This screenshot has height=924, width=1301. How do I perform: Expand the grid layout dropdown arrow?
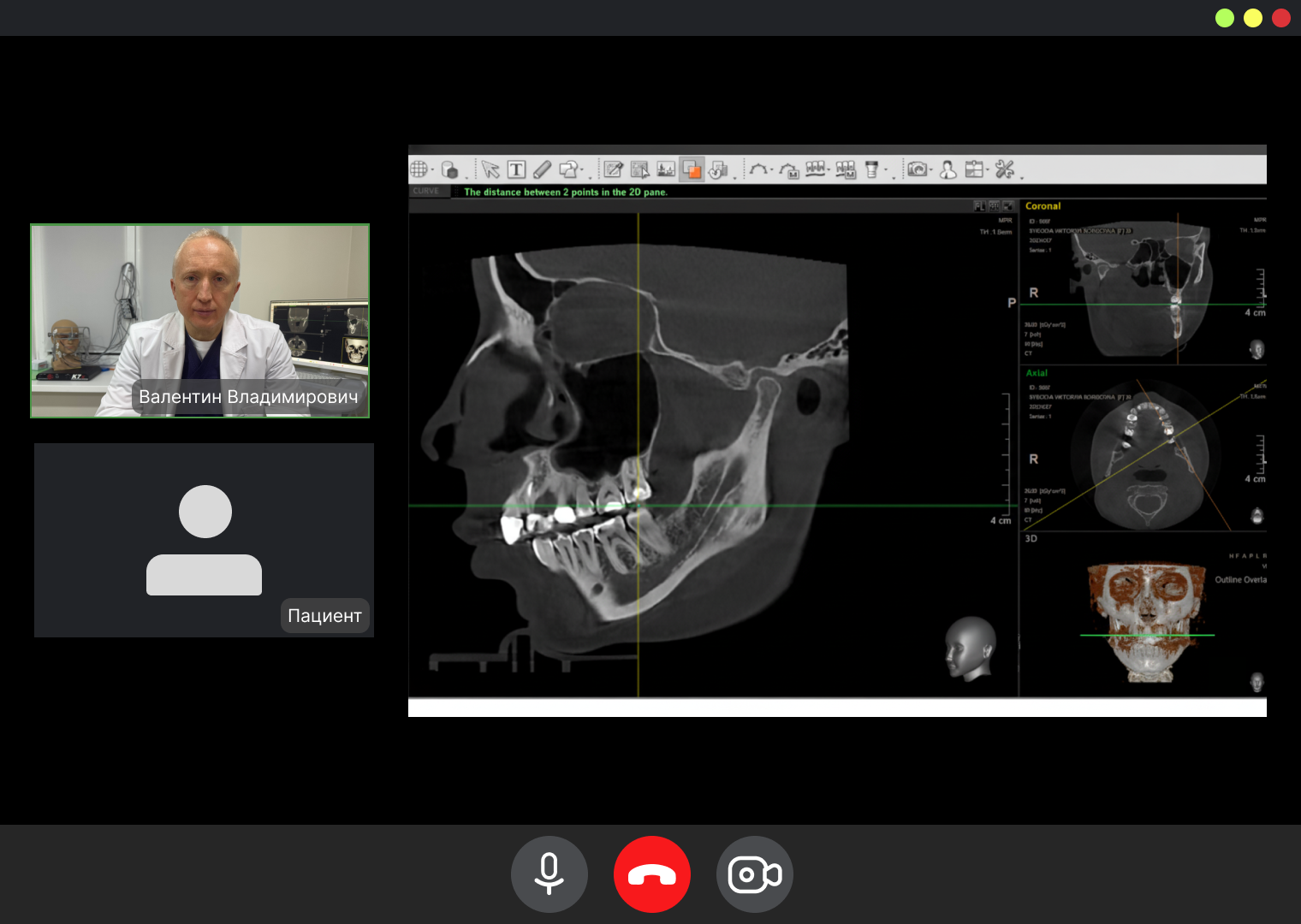point(432,170)
